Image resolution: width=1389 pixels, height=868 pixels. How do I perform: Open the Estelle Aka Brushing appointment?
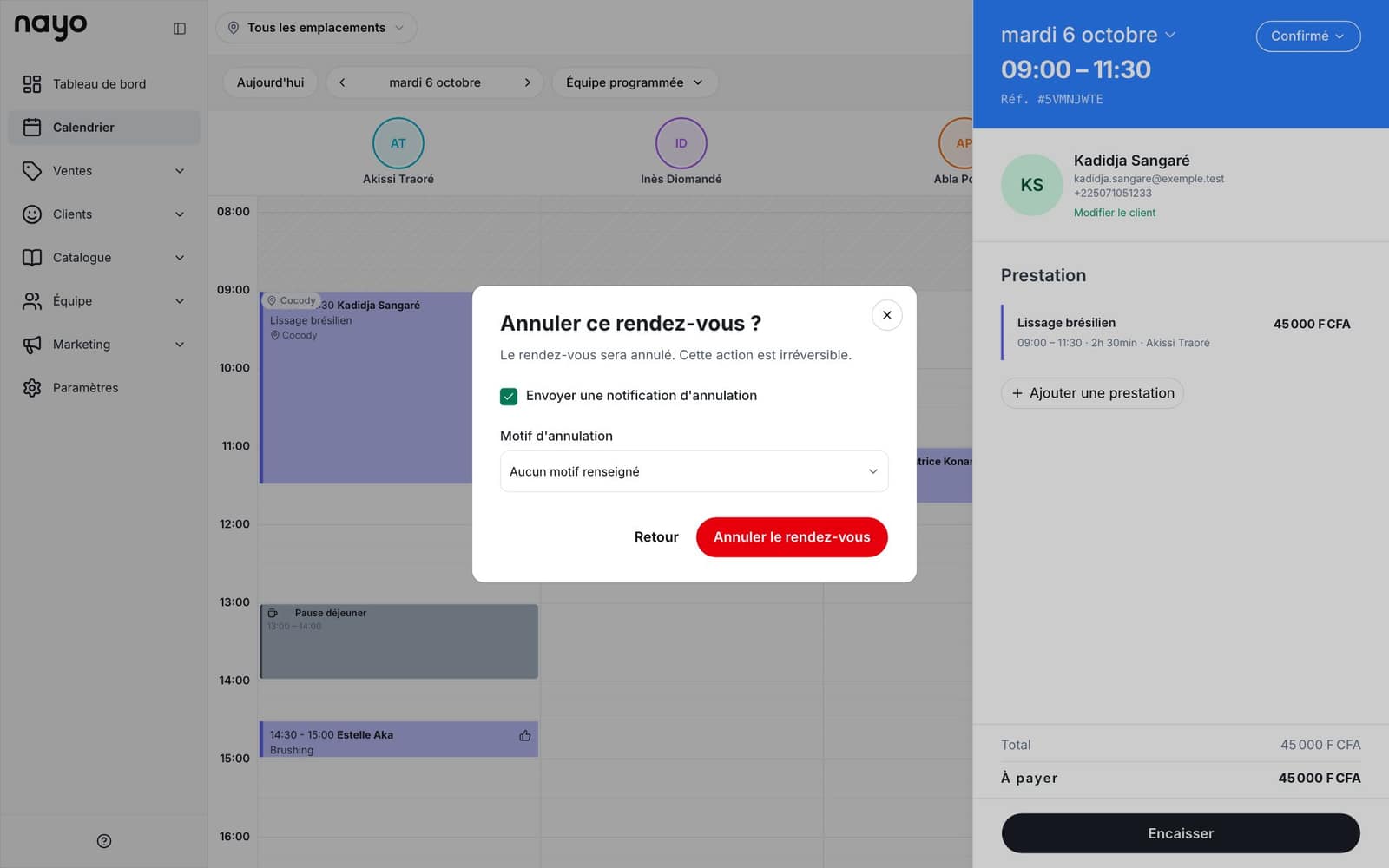[399, 740]
